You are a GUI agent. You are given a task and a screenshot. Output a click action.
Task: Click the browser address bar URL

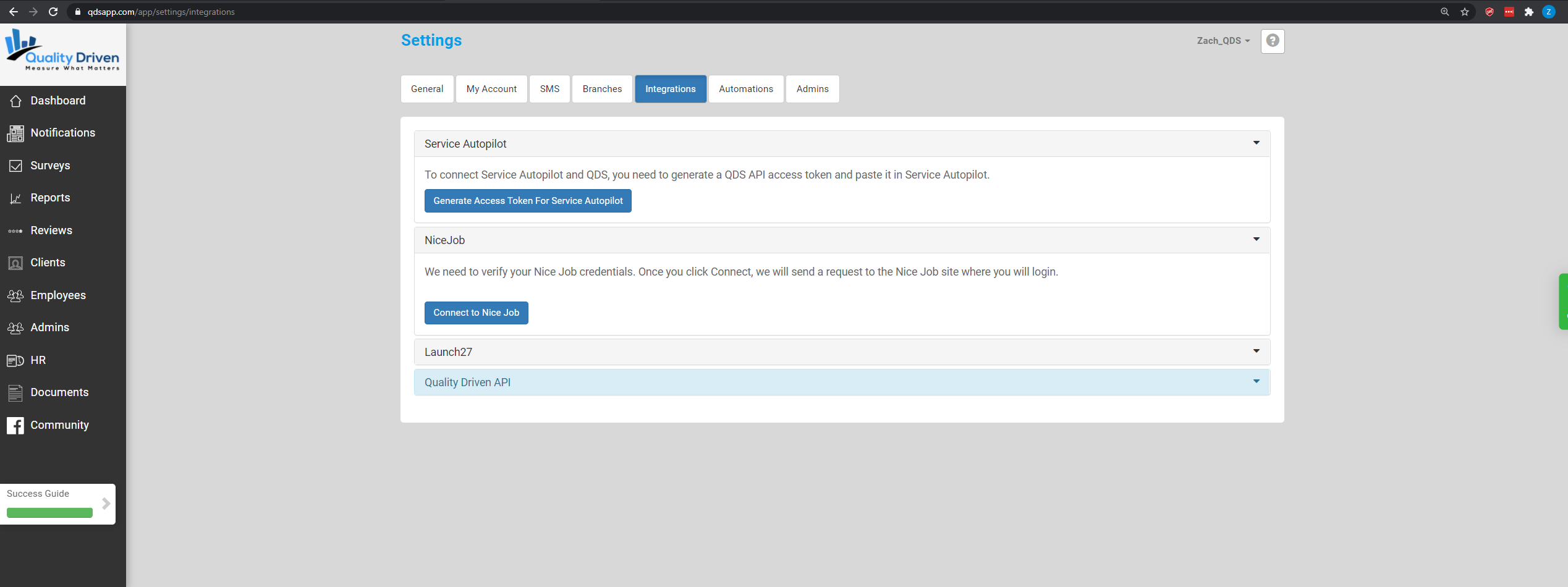tap(161, 12)
